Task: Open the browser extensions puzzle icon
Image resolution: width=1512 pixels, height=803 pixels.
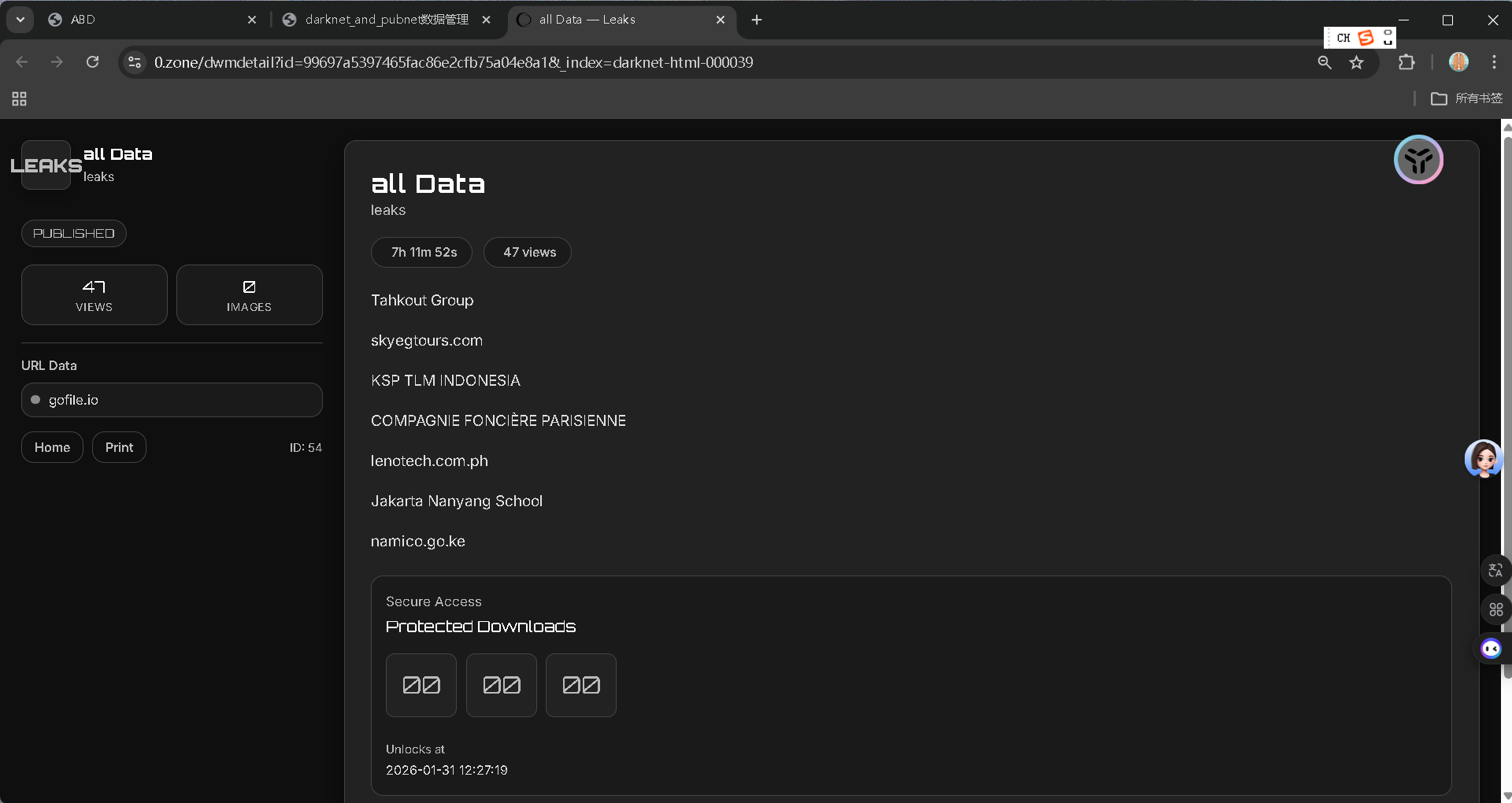Action: pos(1406,62)
